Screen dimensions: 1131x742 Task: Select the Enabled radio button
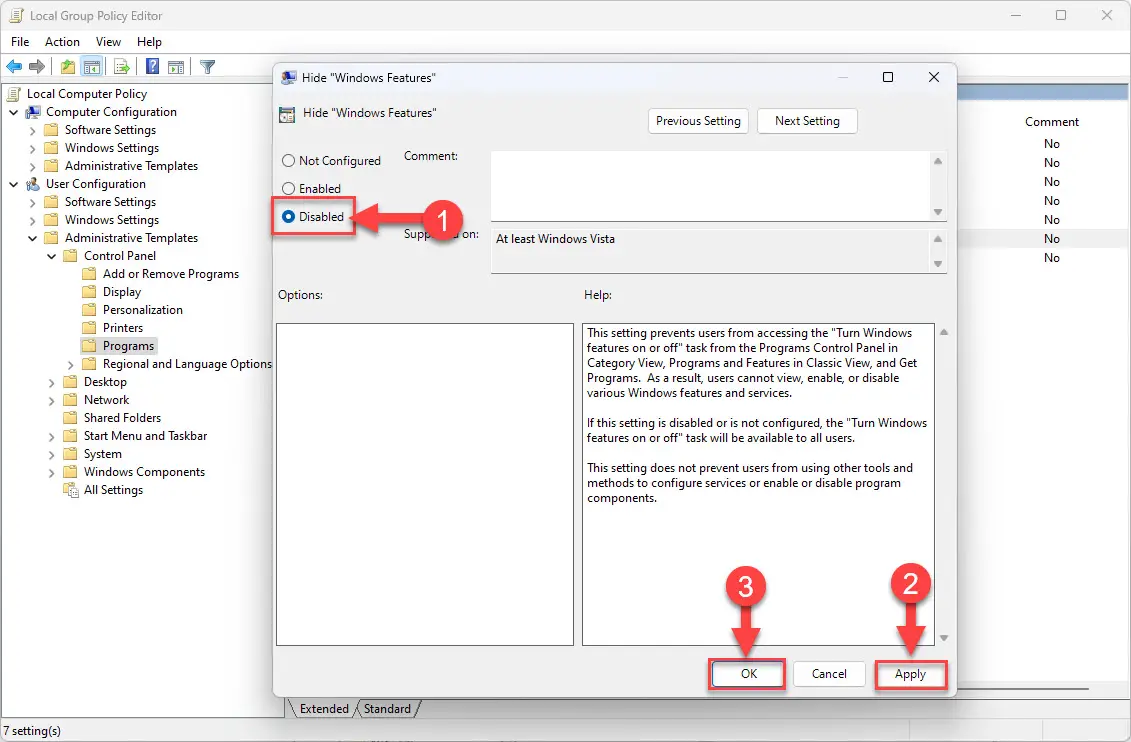[289, 188]
